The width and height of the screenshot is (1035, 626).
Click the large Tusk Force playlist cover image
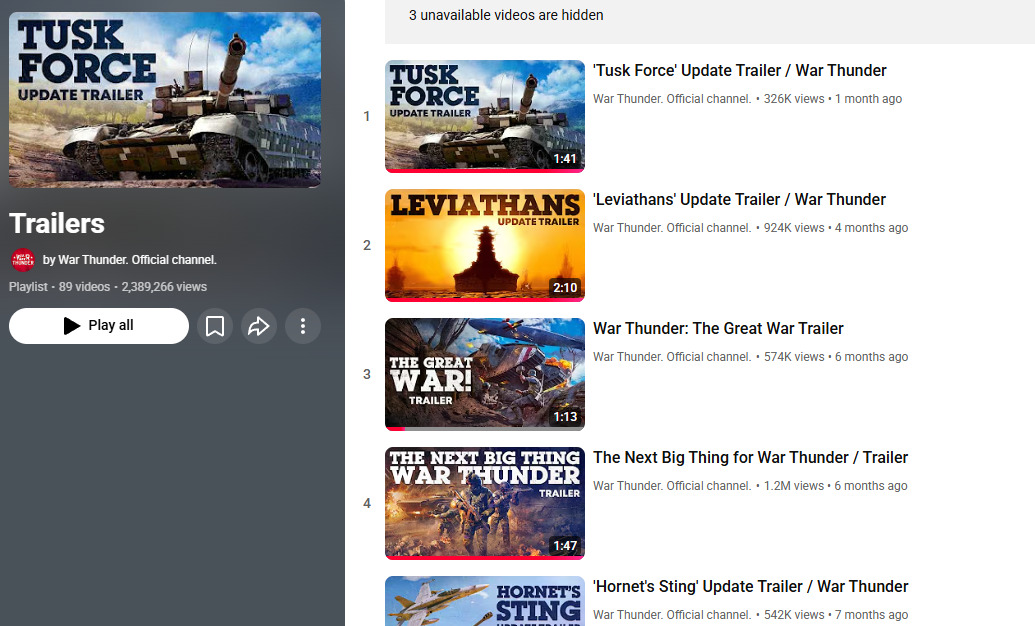click(165, 100)
